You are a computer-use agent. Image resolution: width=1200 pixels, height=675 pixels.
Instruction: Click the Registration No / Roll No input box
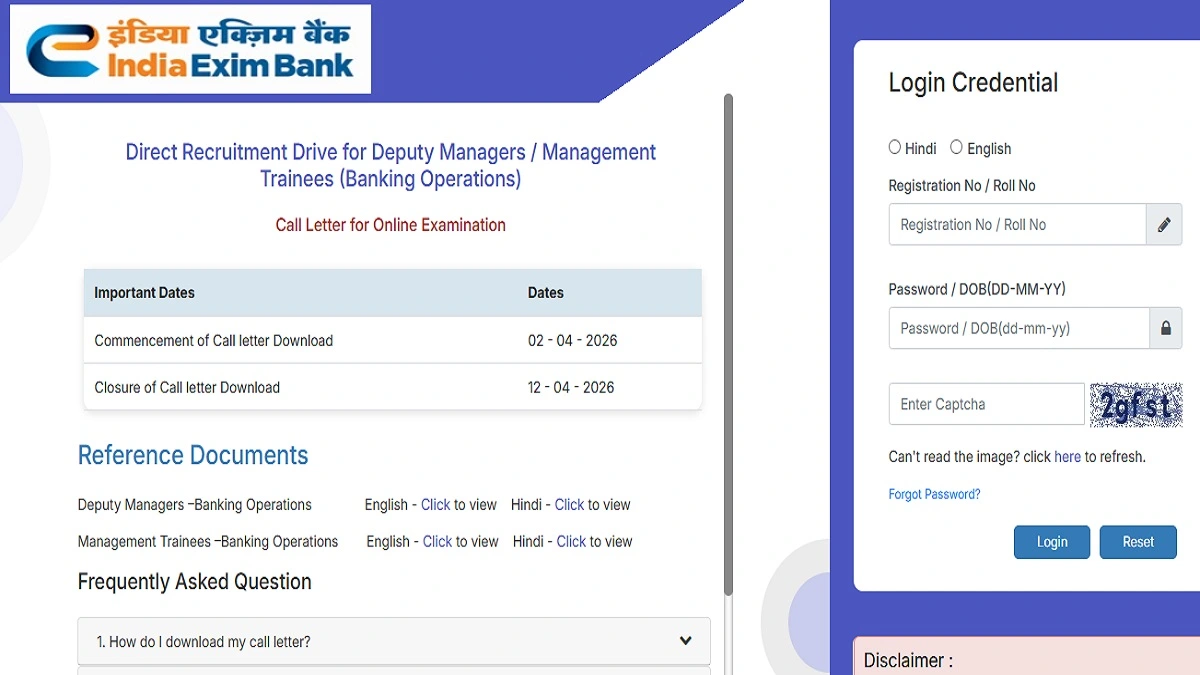(x=1016, y=224)
